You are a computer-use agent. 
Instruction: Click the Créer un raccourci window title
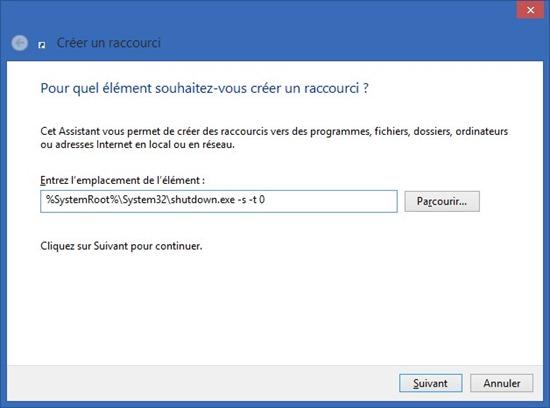click(x=108, y=43)
